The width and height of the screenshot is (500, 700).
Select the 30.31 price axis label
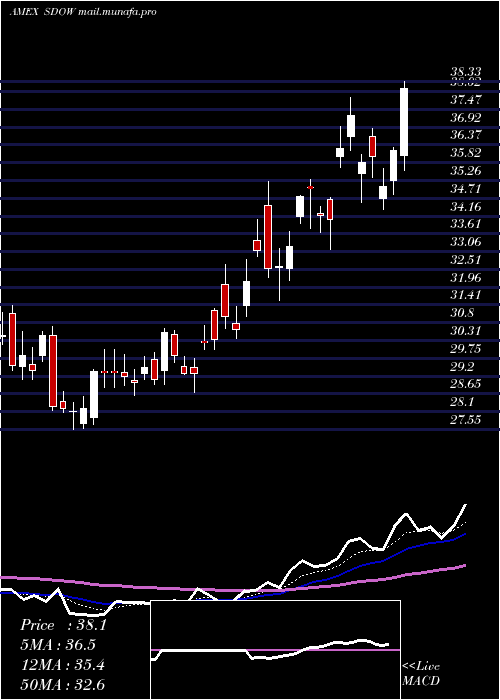pos(466,331)
